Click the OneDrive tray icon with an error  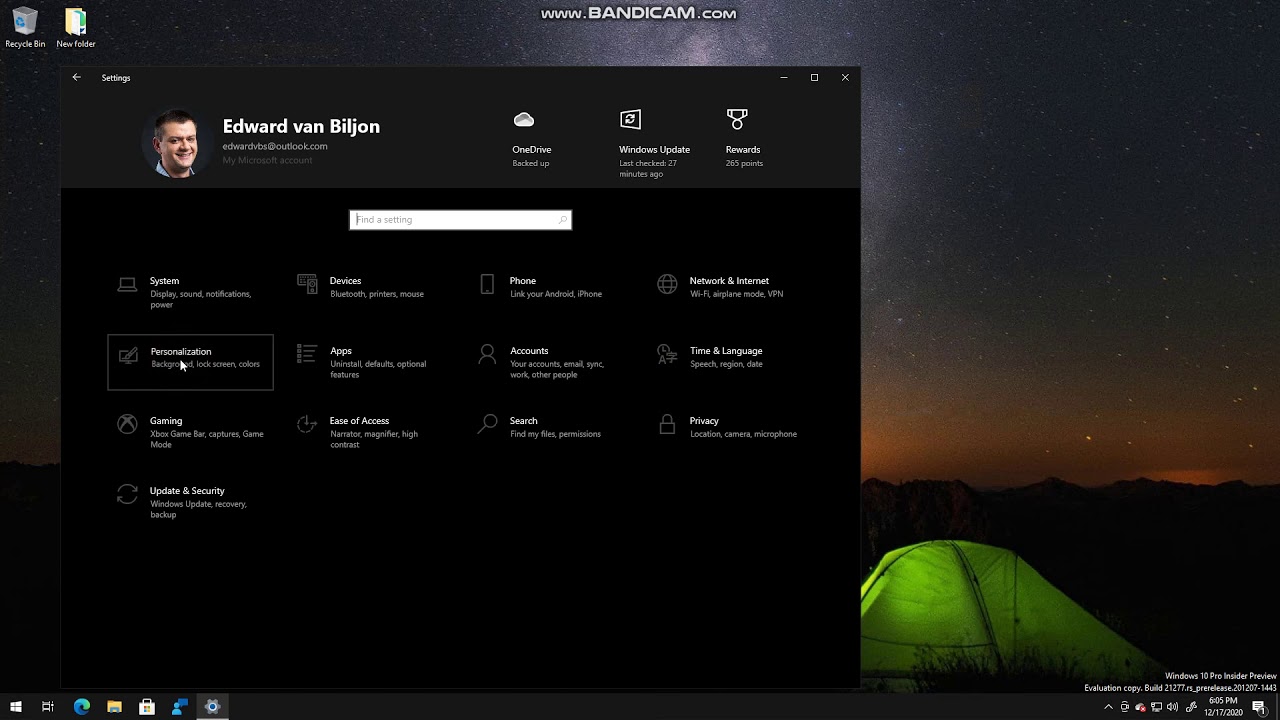pos(1140,707)
